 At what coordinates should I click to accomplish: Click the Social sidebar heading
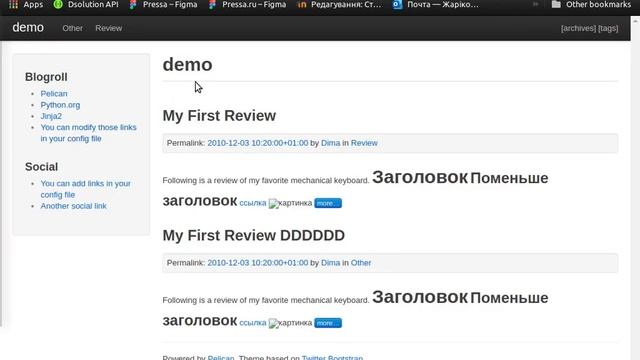click(x=41, y=167)
